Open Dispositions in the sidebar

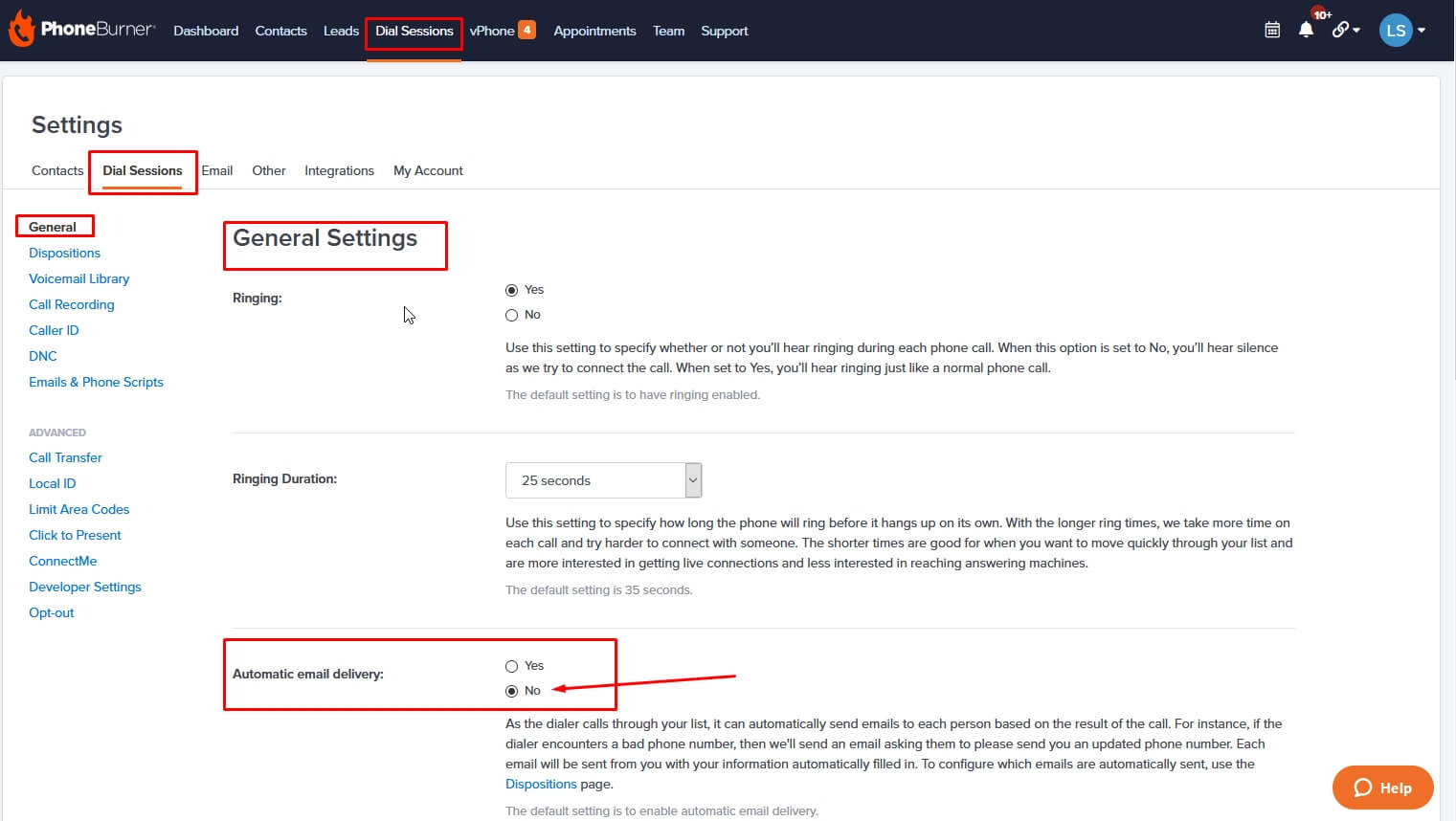click(x=64, y=253)
